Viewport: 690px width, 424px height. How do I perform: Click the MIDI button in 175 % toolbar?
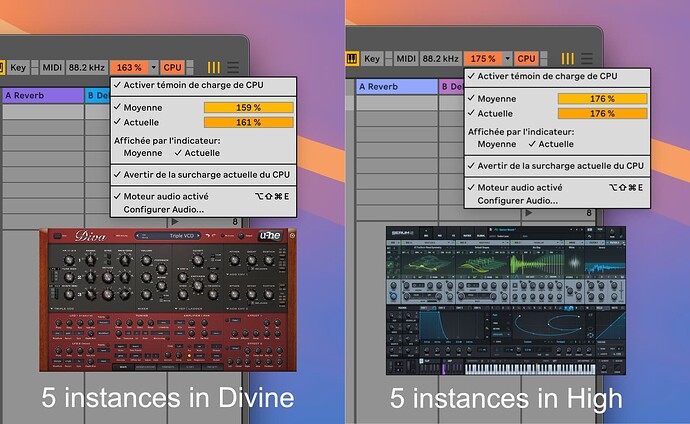point(406,58)
